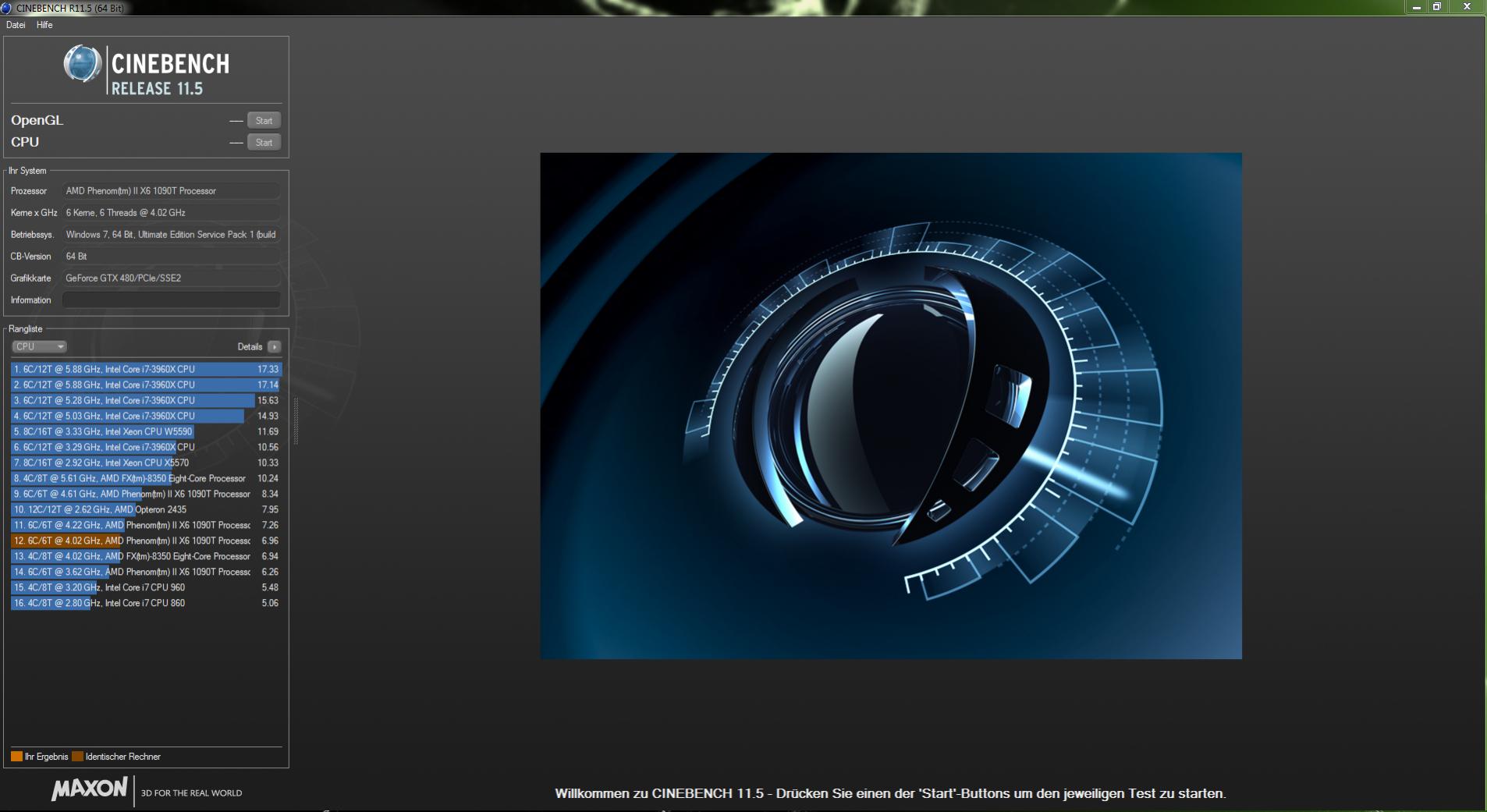Click the MAXON logo at bottom

[89, 789]
